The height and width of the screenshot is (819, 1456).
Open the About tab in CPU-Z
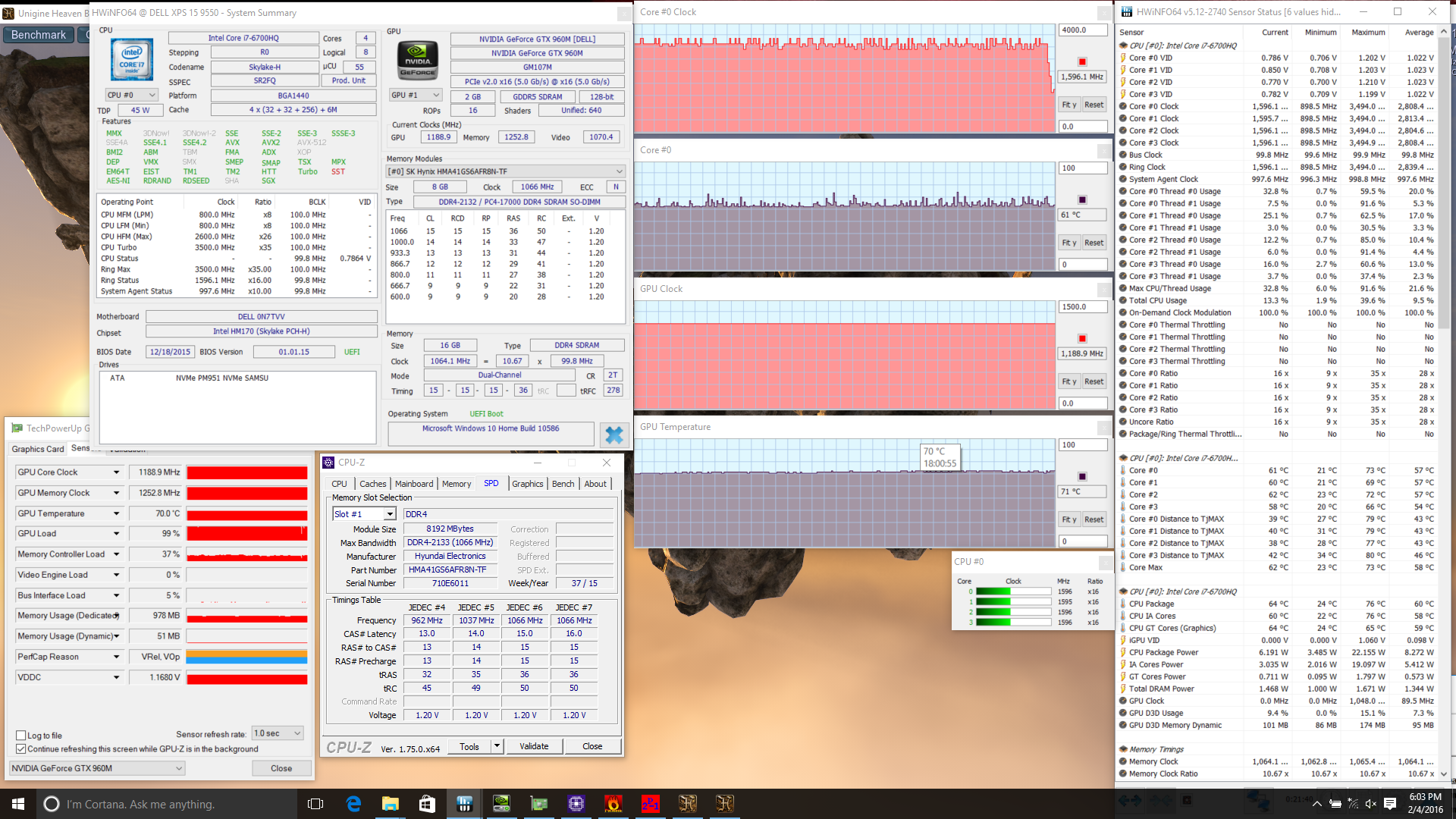tap(595, 484)
